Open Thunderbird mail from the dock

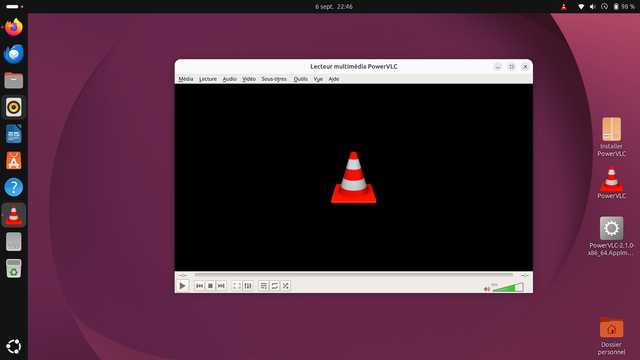click(13, 54)
